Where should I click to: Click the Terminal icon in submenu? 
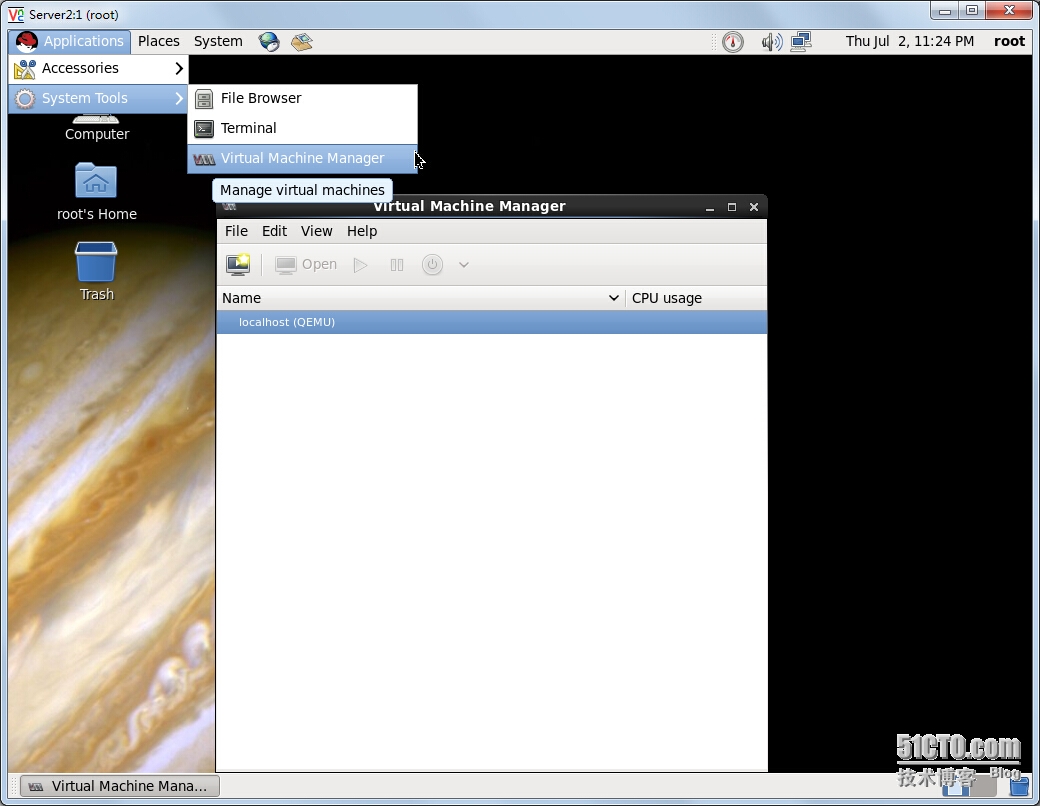(x=204, y=129)
